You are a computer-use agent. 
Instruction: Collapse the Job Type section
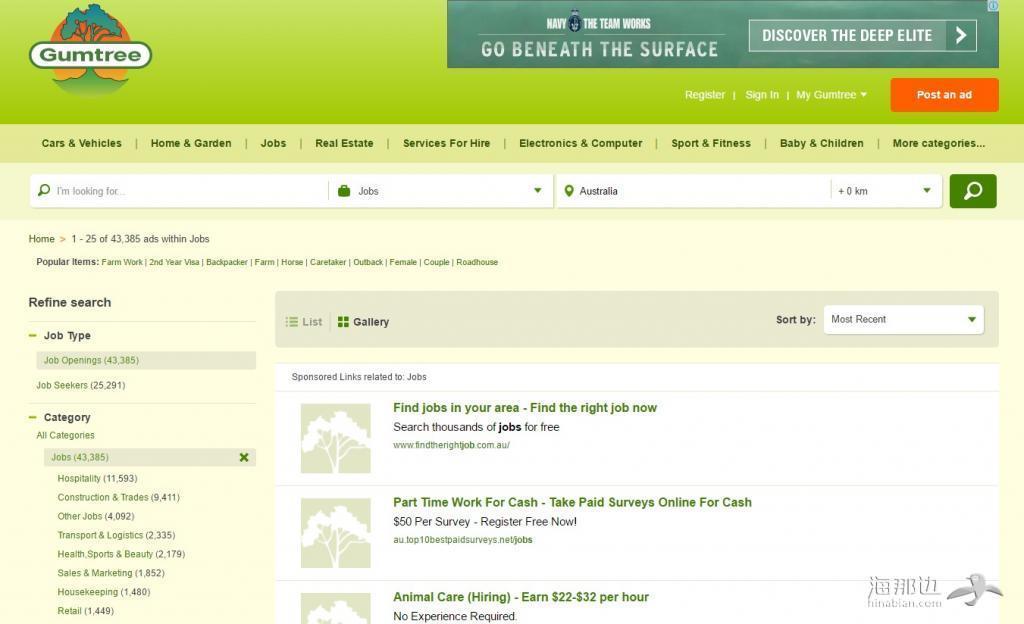(33, 335)
